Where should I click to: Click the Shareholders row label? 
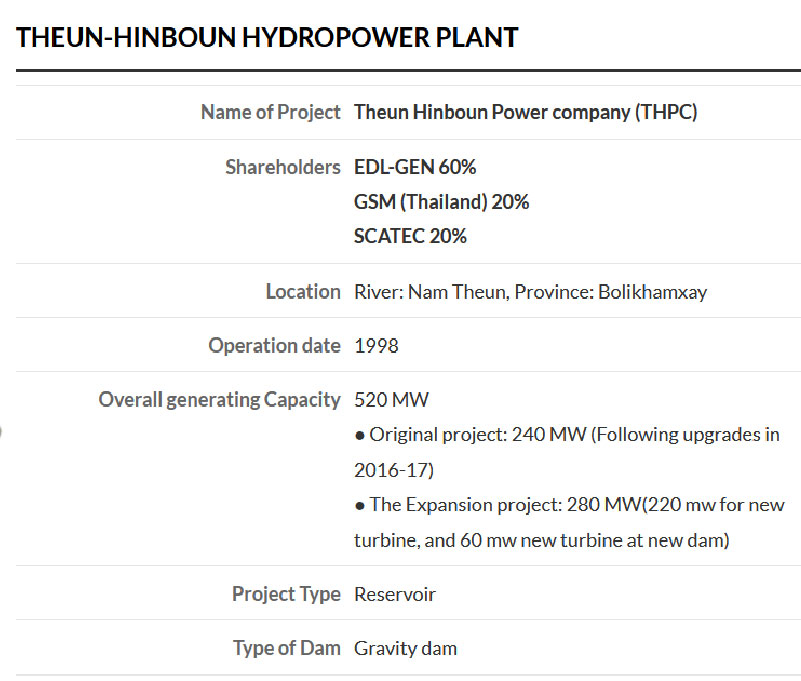coord(282,167)
